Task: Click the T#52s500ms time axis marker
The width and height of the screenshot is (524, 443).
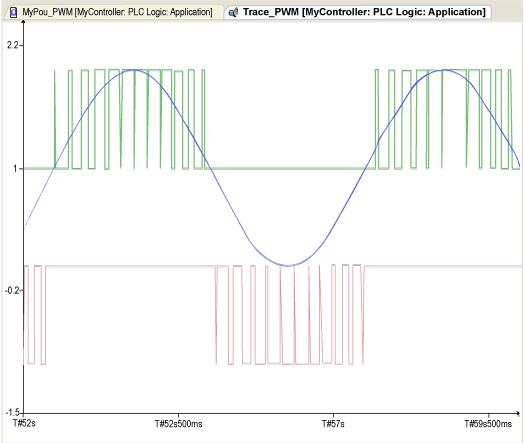Action: click(x=178, y=424)
